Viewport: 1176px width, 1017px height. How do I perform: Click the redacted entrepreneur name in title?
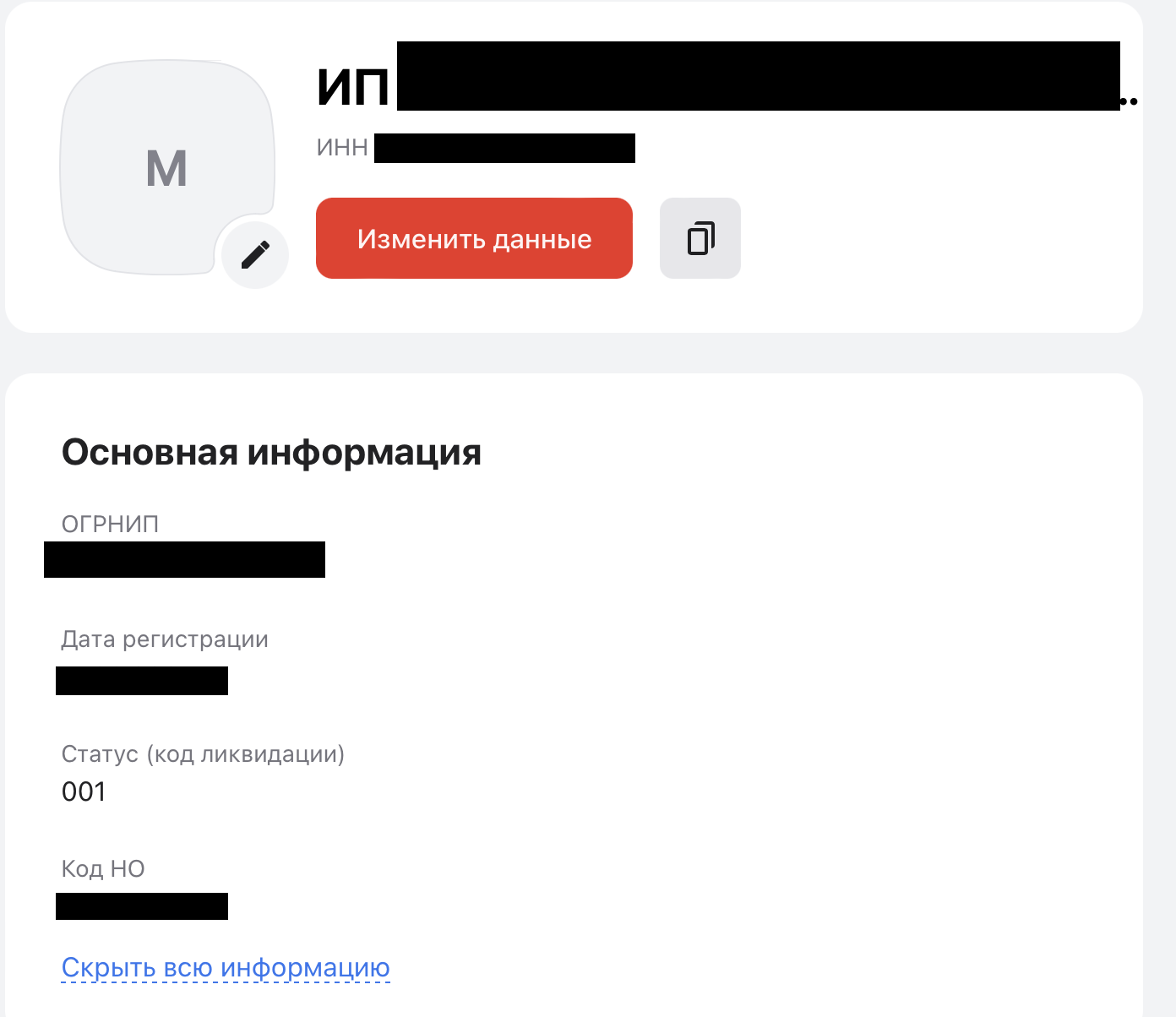click(758, 76)
